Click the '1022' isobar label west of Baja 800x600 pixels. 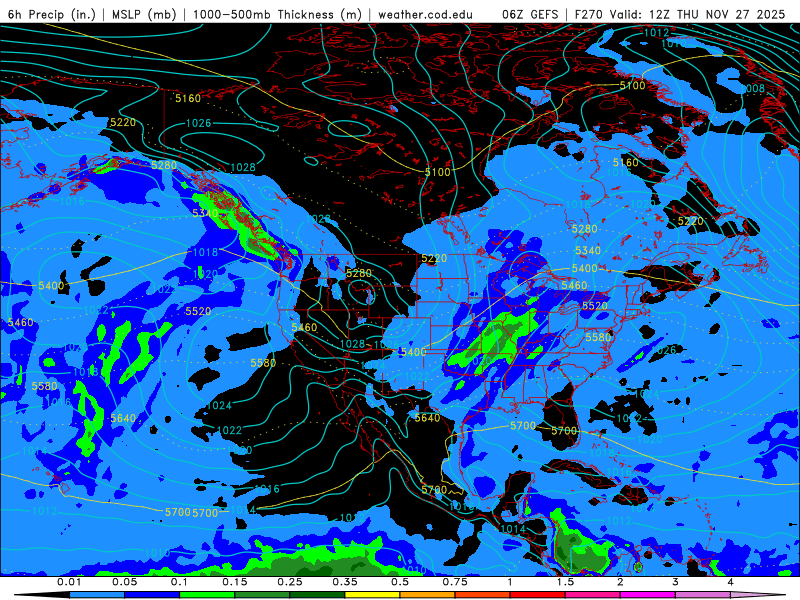point(230,430)
